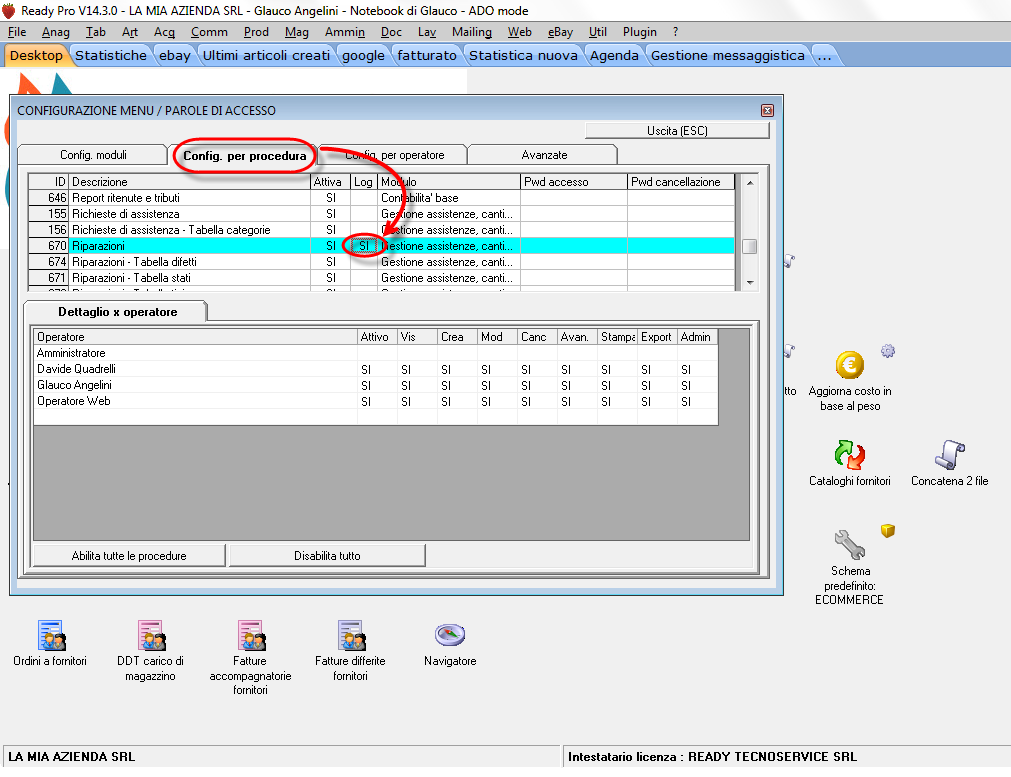Toggle Attiva SI for Riparazioni row
Screen dimensions: 1011x777
tap(331, 246)
